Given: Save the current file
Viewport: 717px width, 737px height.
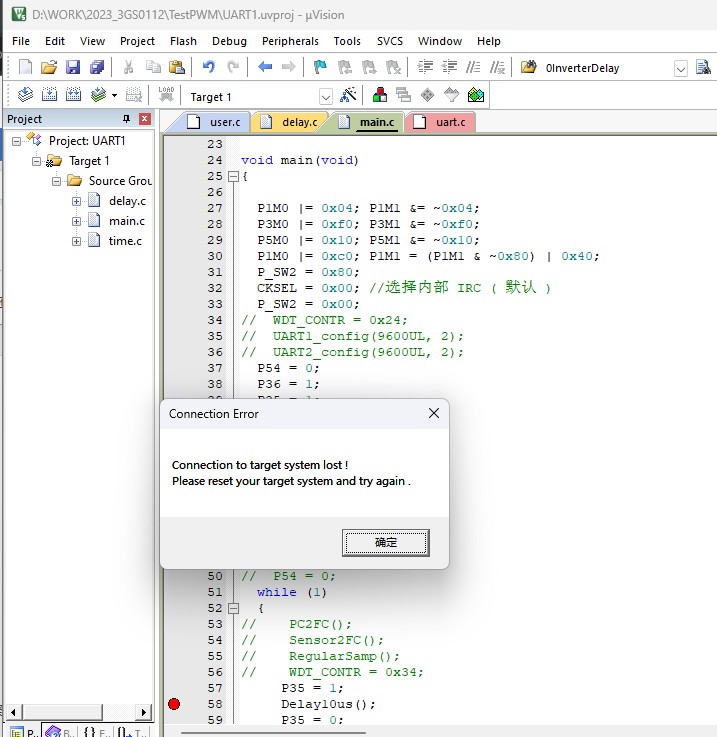Looking at the screenshot, I should coord(73,67).
